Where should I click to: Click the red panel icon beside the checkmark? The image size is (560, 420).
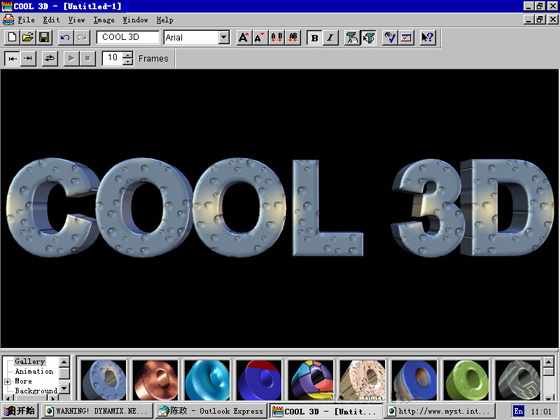click(406, 38)
